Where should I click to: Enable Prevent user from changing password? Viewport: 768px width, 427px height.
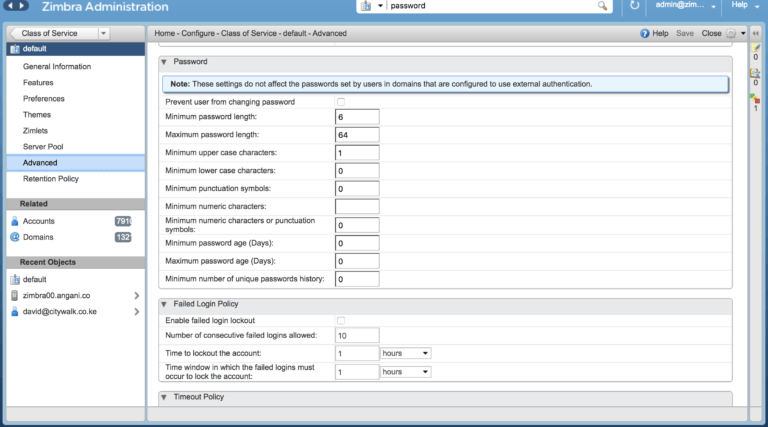[341, 102]
